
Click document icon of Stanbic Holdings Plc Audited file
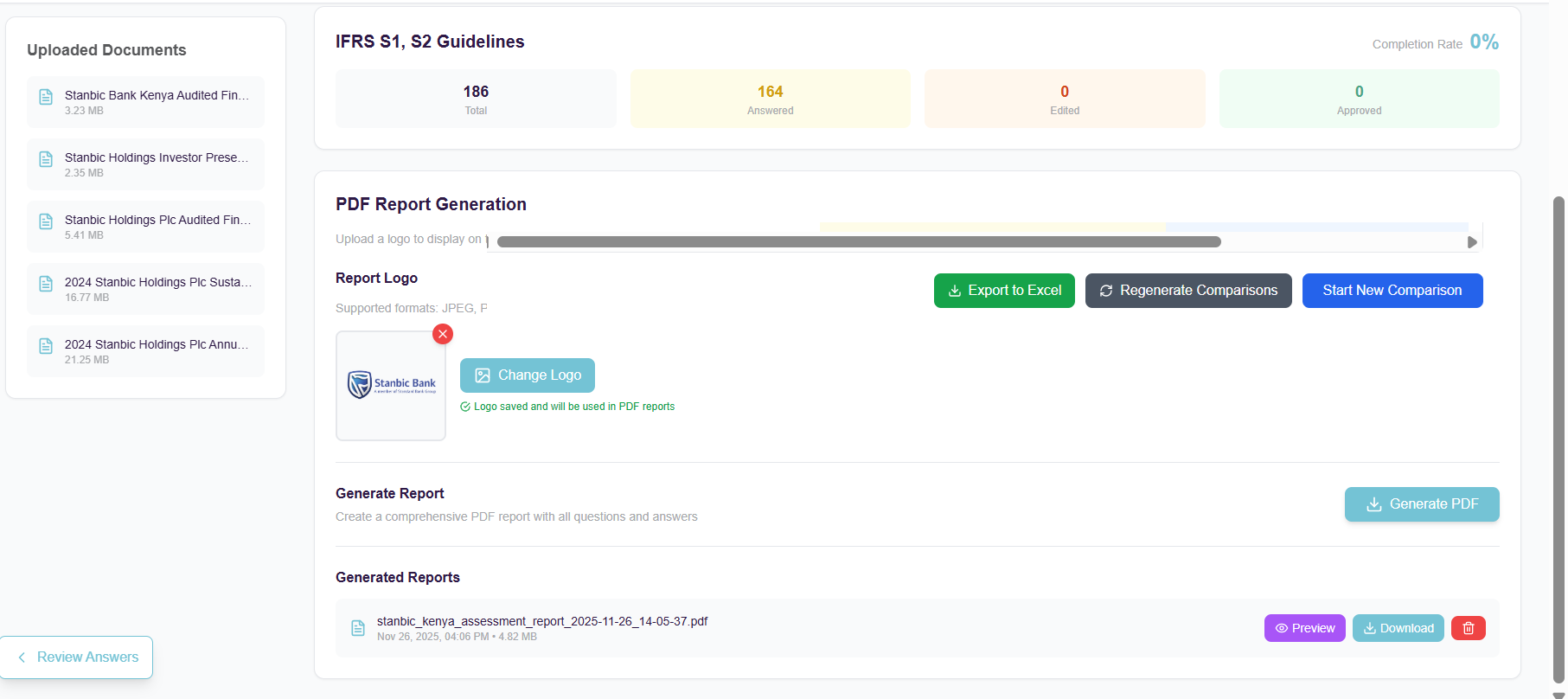point(46,221)
